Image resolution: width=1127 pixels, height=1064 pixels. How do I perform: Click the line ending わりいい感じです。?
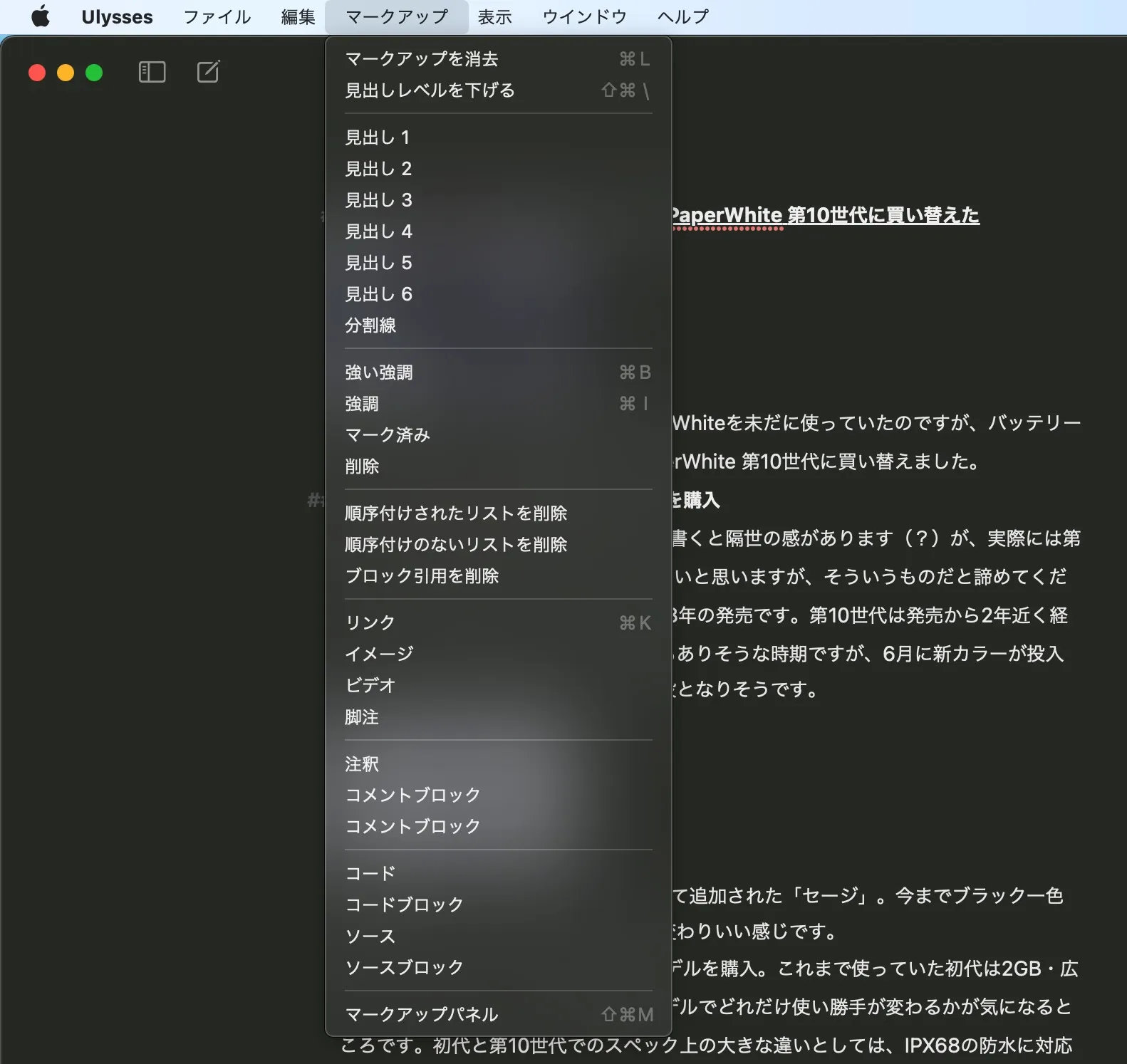(x=755, y=932)
